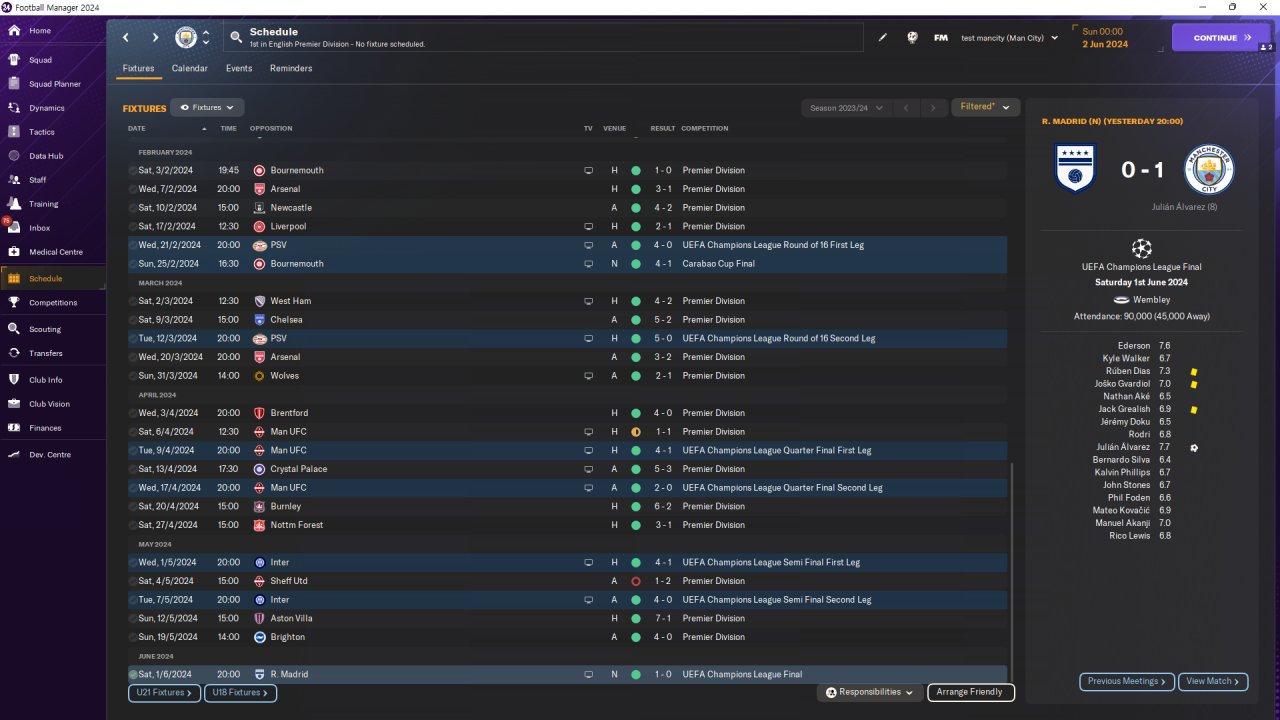The image size is (1280, 720).
Task: Toggle the green marker beside Sat, 1/6/2024
Action: (x=133, y=675)
